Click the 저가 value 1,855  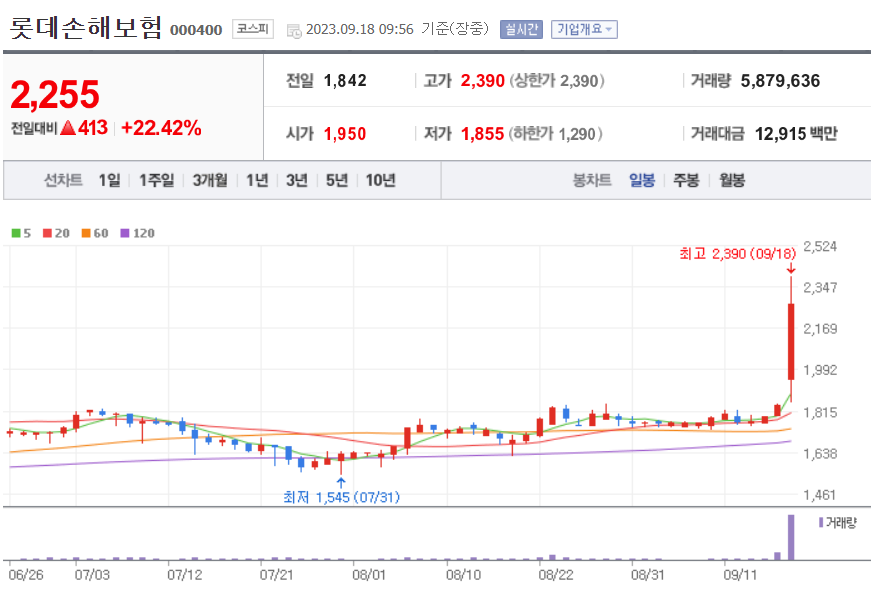tap(482, 134)
